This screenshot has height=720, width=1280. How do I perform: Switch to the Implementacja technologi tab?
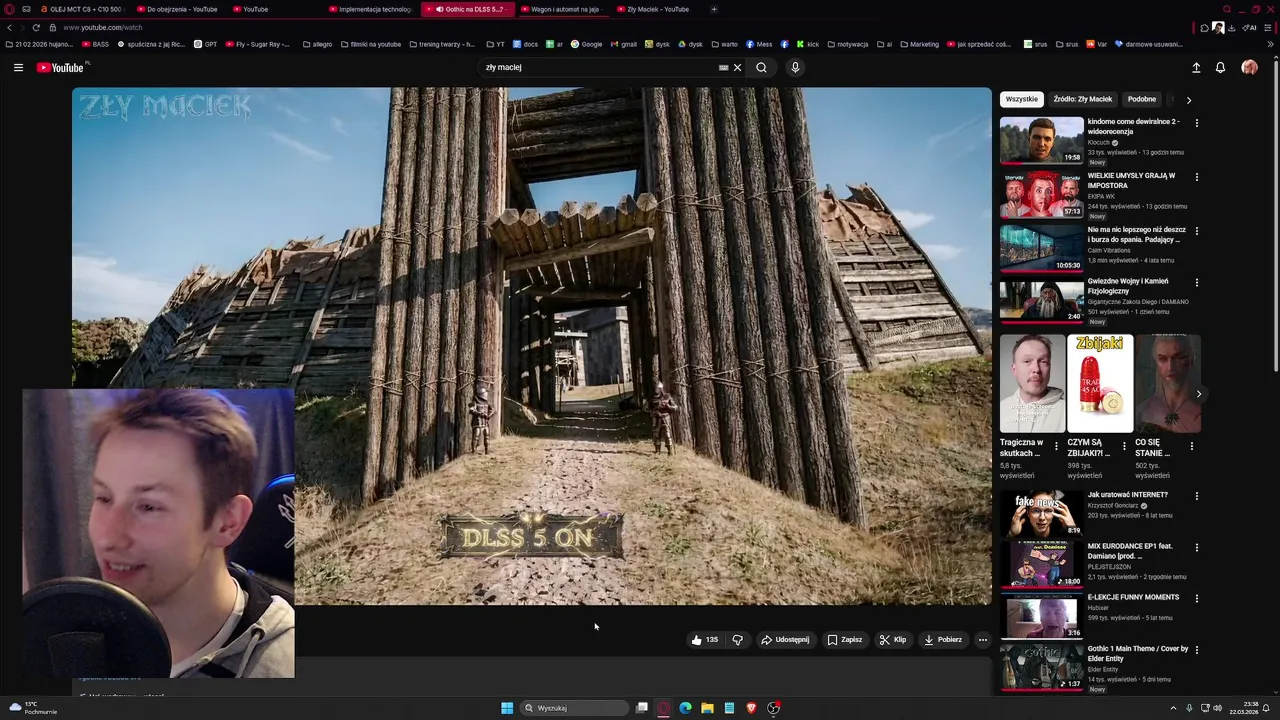pyautogui.click(x=370, y=9)
